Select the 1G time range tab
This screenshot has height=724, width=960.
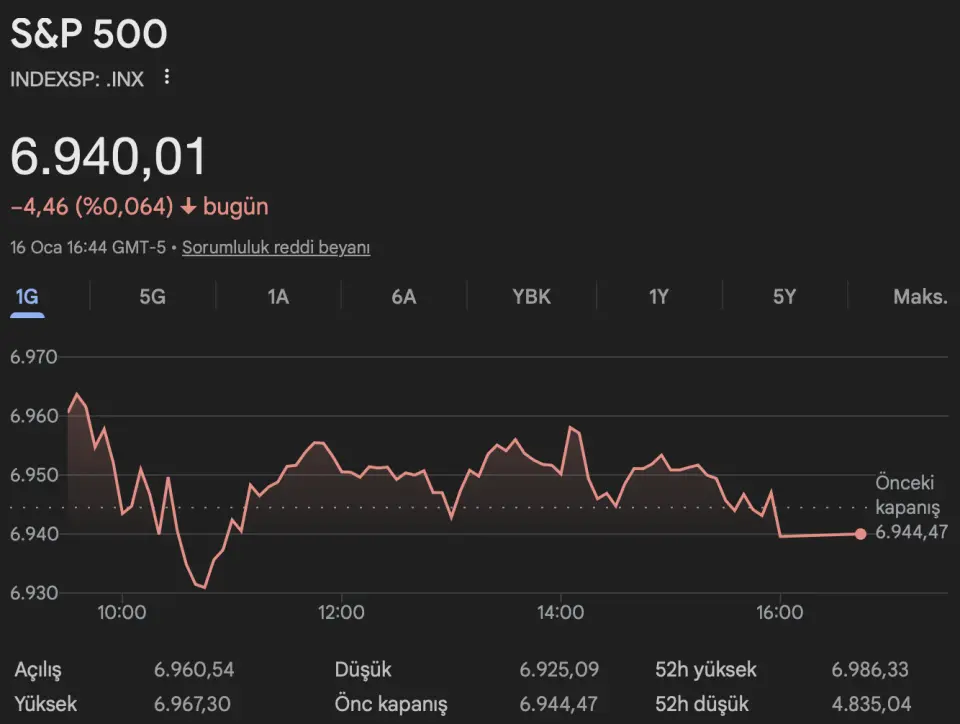click(x=27, y=297)
